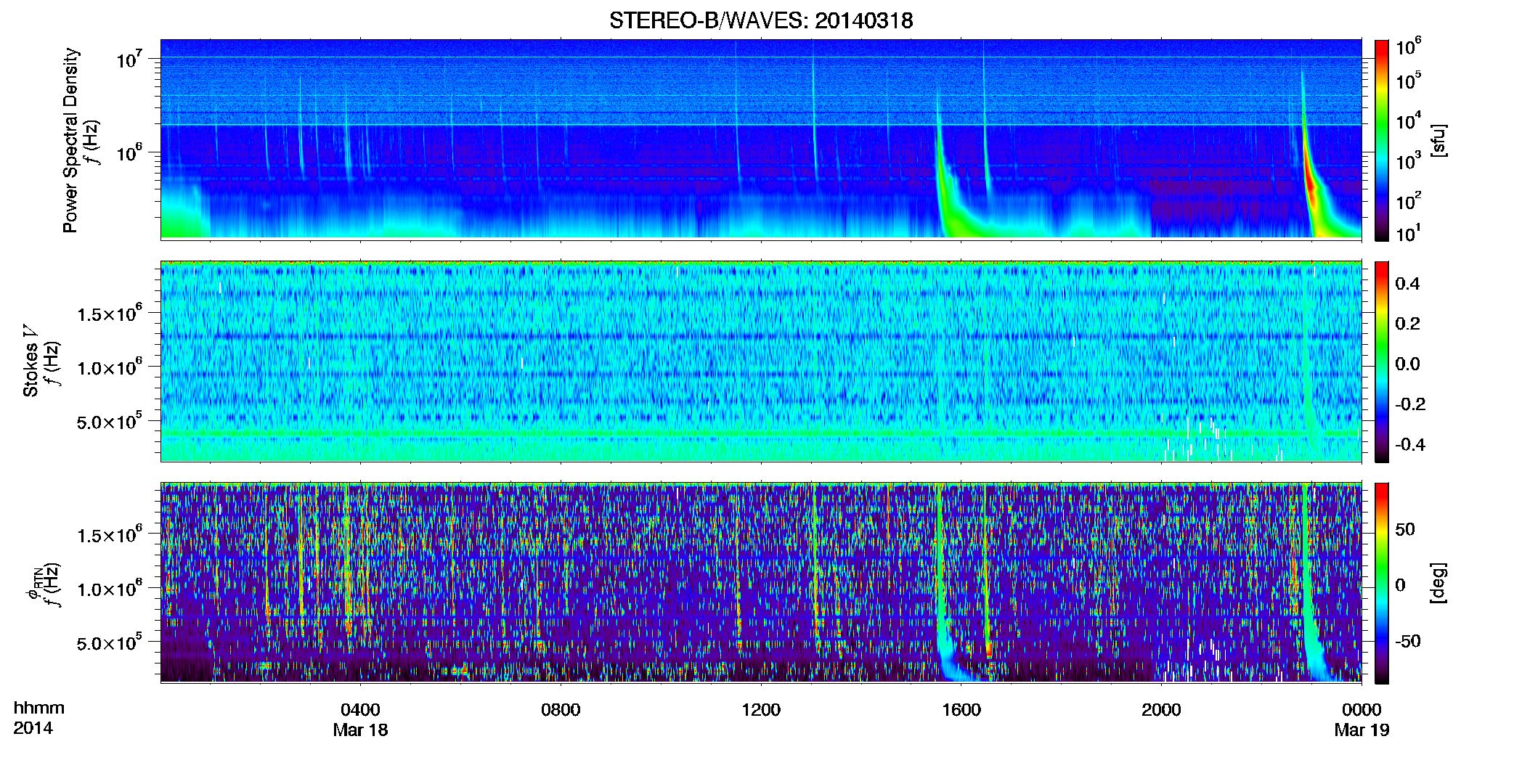Click the 0.0 label on Stokes colorbar
The height and width of the screenshot is (784, 1522).
click(1407, 364)
